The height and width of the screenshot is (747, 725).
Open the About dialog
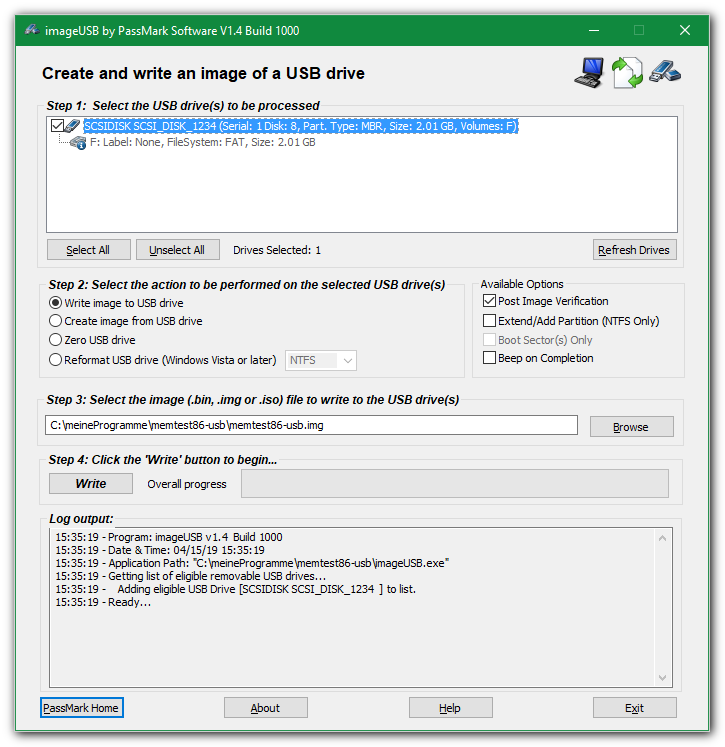tap(266, 708)
